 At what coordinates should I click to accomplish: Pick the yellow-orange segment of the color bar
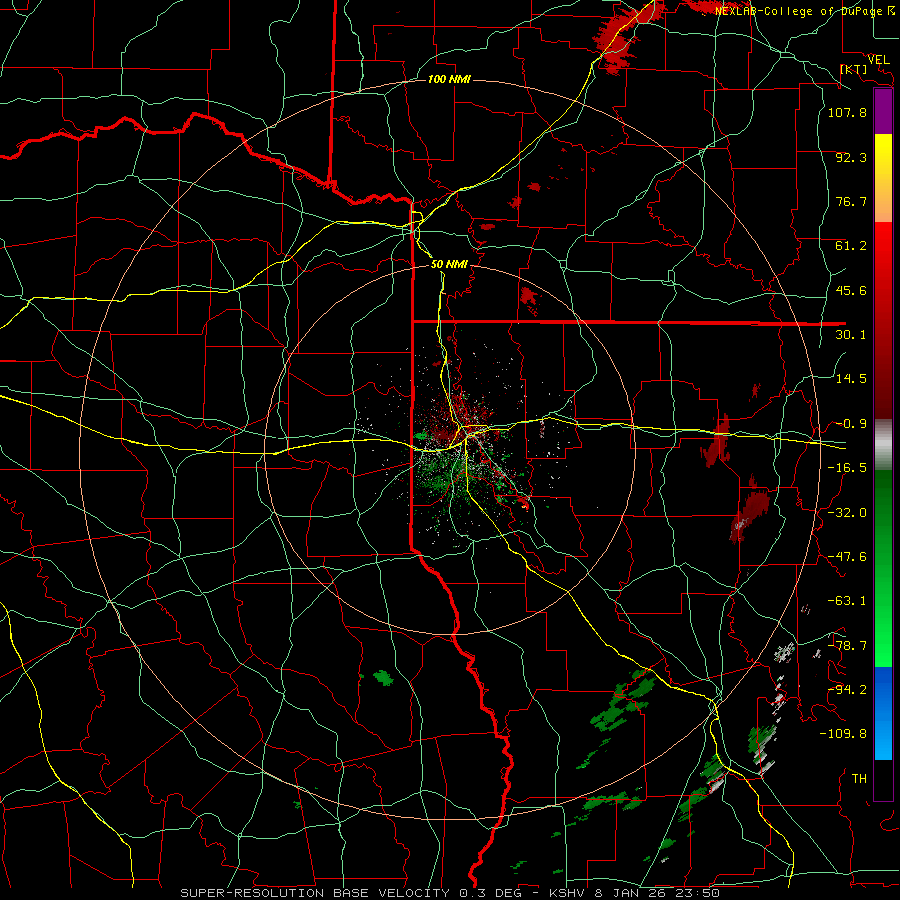point(883,178)
